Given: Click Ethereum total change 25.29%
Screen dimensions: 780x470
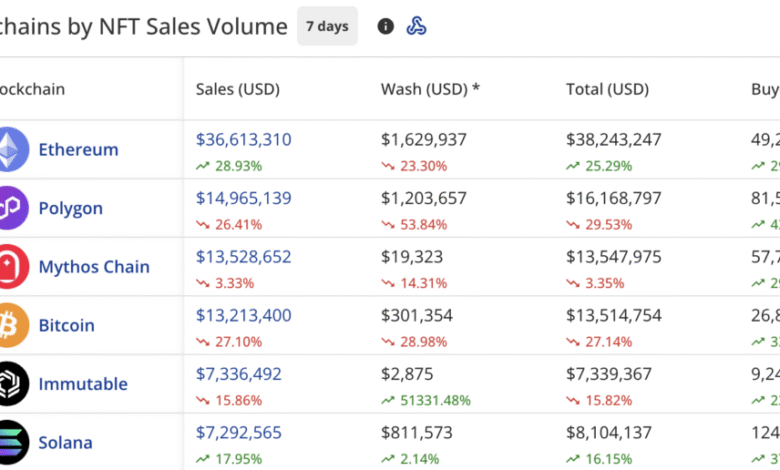Looking at the screenshot, I should click(x=599, y=166).
